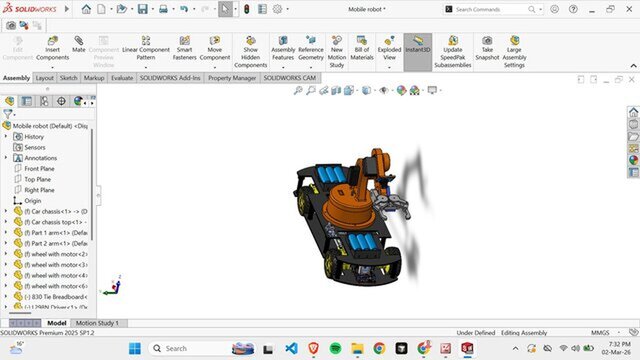Select the Top Plane in the tree
The height and width of the screenshot is (360, 640).
tap(38, 179)
